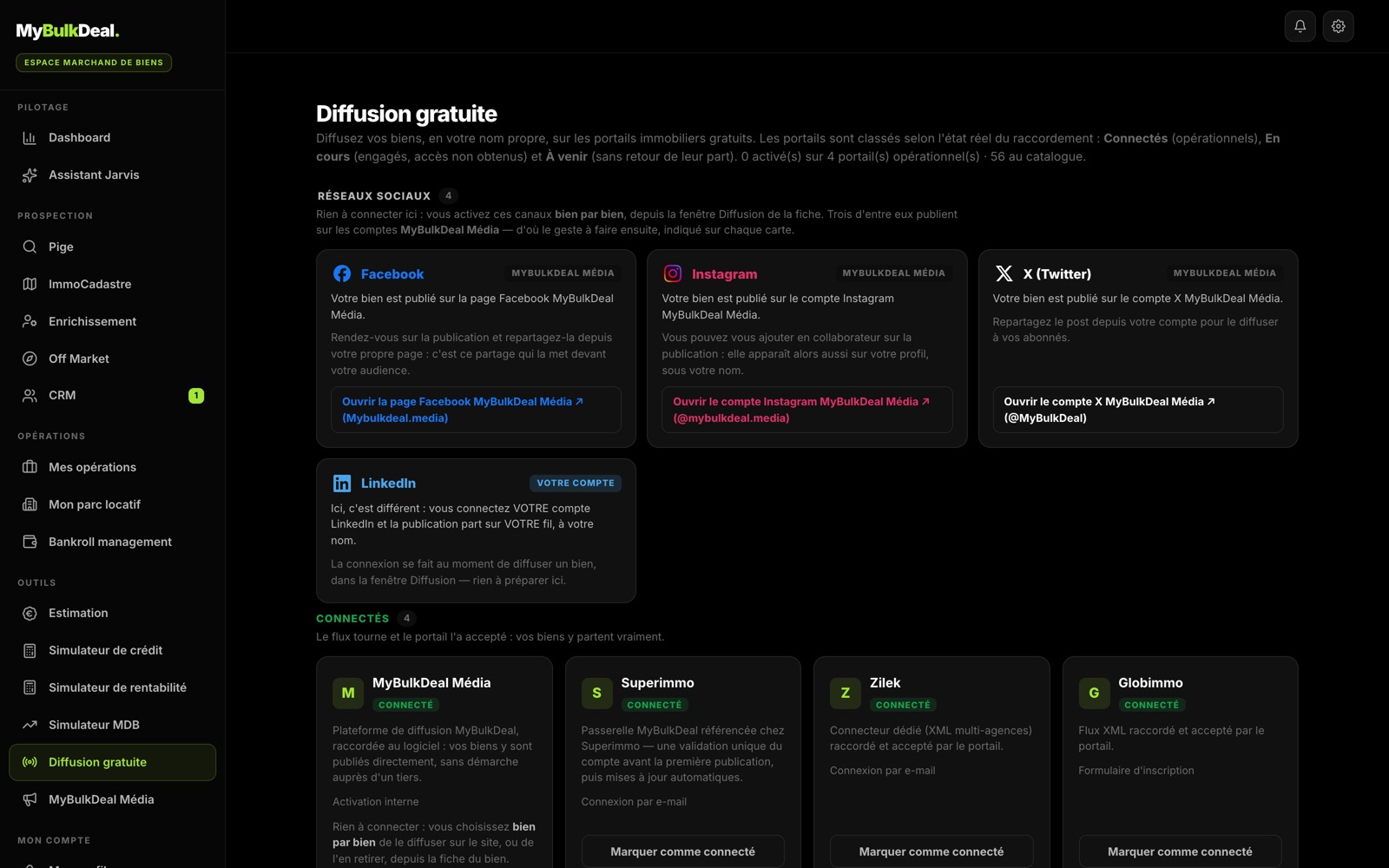Click the Facebook card title
This screenshot has width=1389, height=868.
pos(392,274)
